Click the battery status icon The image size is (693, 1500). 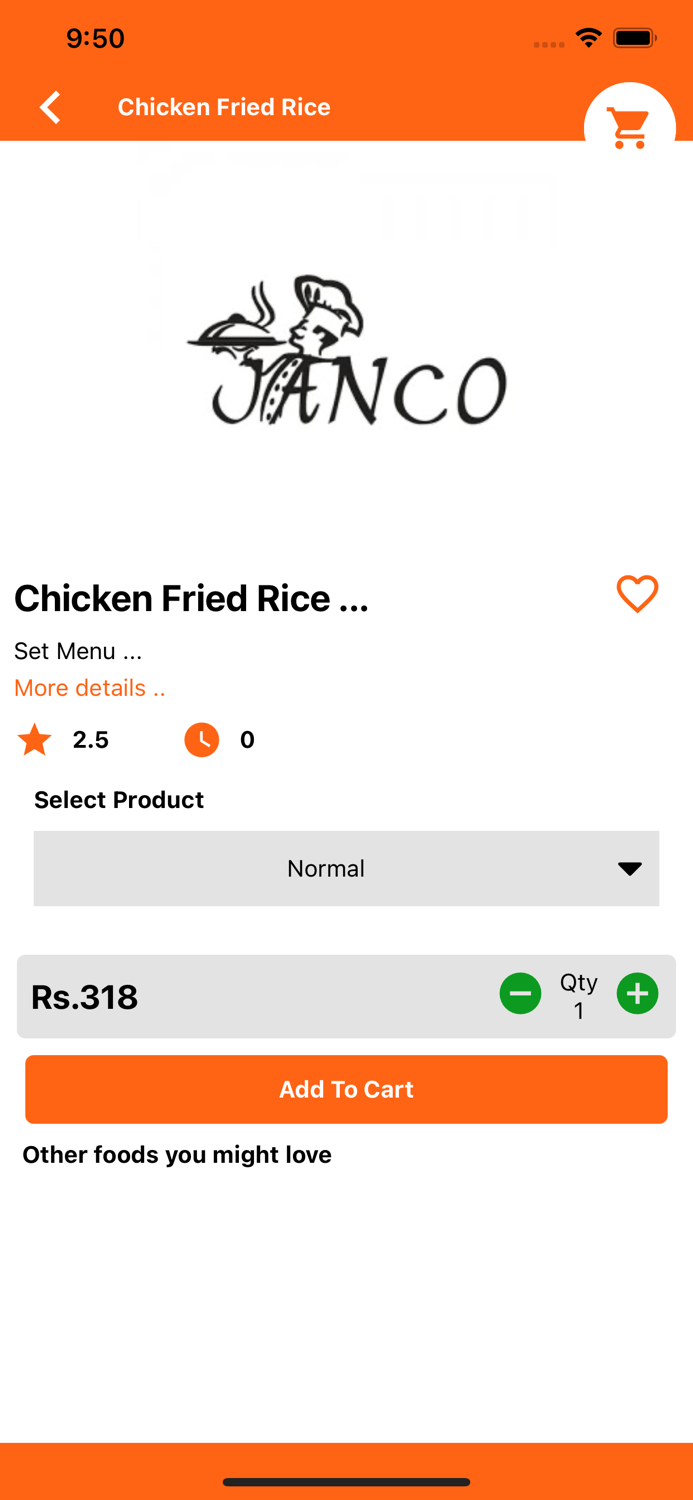click(x=634, y=38)
